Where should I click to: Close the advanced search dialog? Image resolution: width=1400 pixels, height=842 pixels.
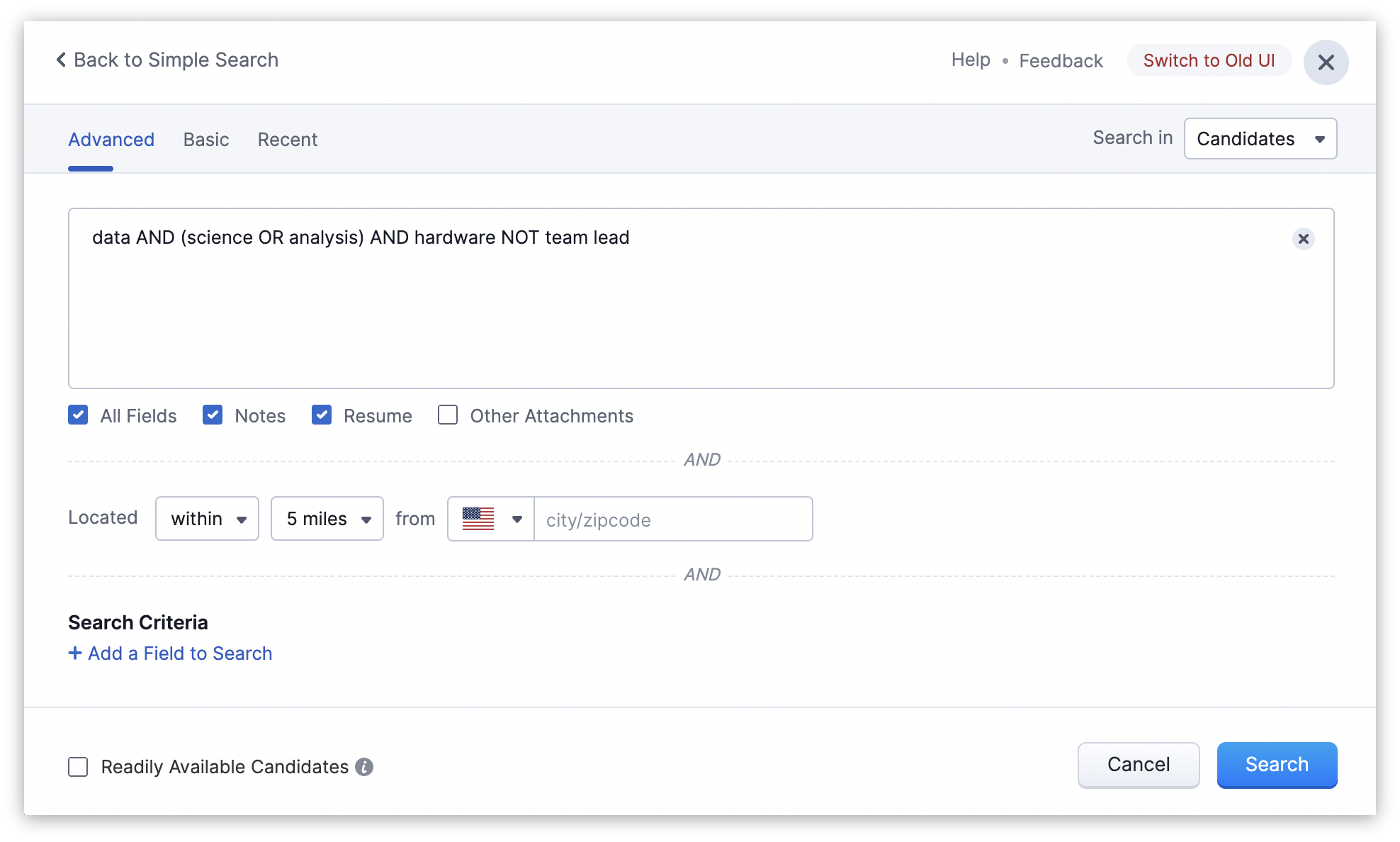(1326, 62)
